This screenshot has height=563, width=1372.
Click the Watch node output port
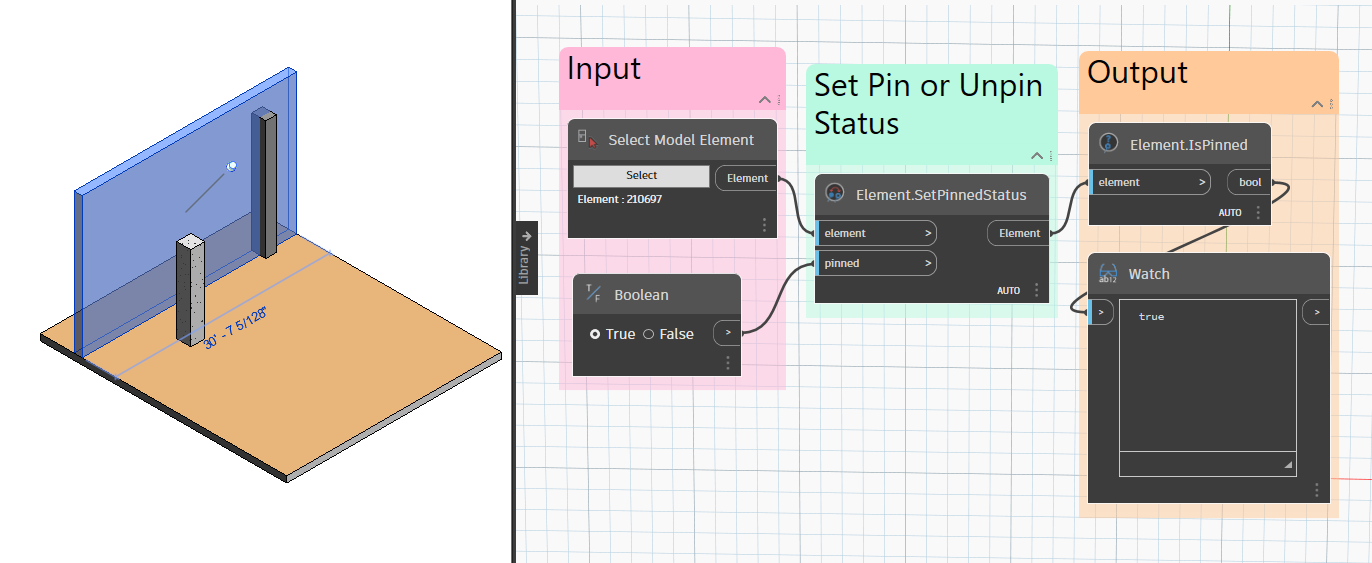coord(1316,313)
